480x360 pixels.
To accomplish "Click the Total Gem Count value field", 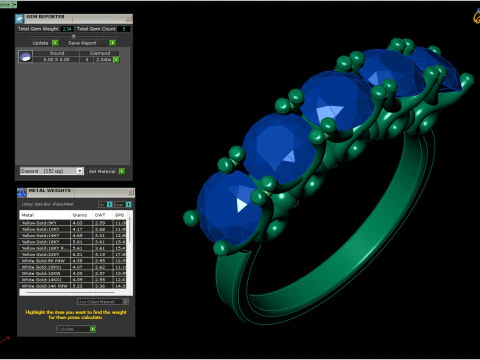I will pyautogui.click(x=124, y=29).
